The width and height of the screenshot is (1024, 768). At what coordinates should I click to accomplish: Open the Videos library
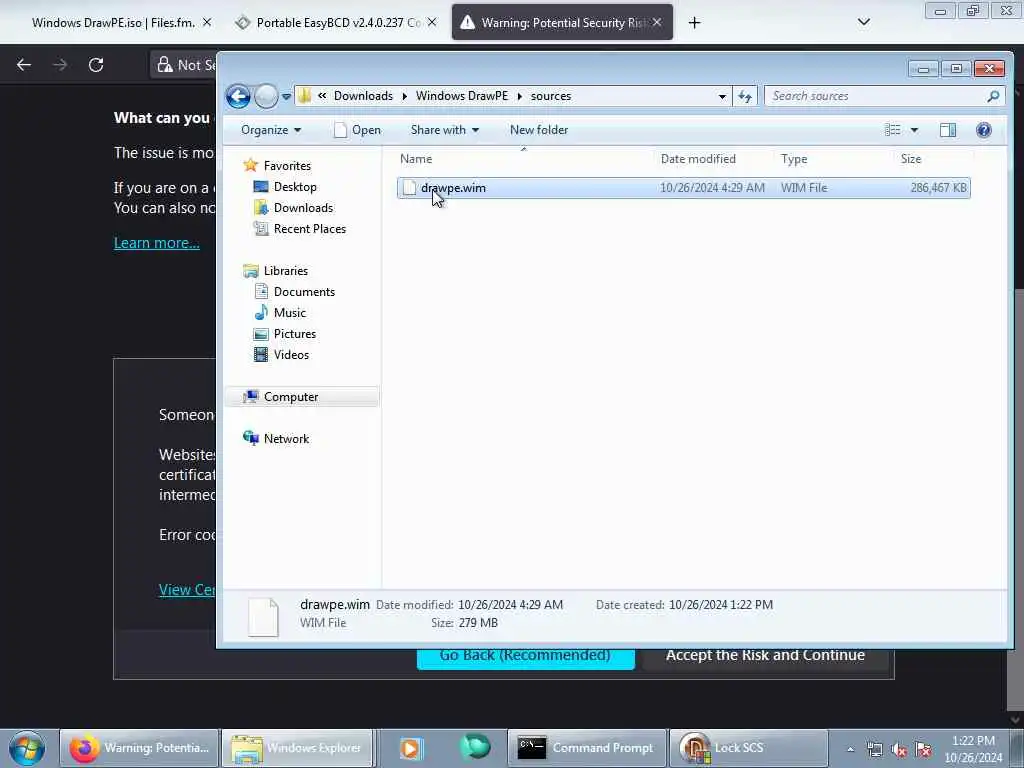pos(291,355)
